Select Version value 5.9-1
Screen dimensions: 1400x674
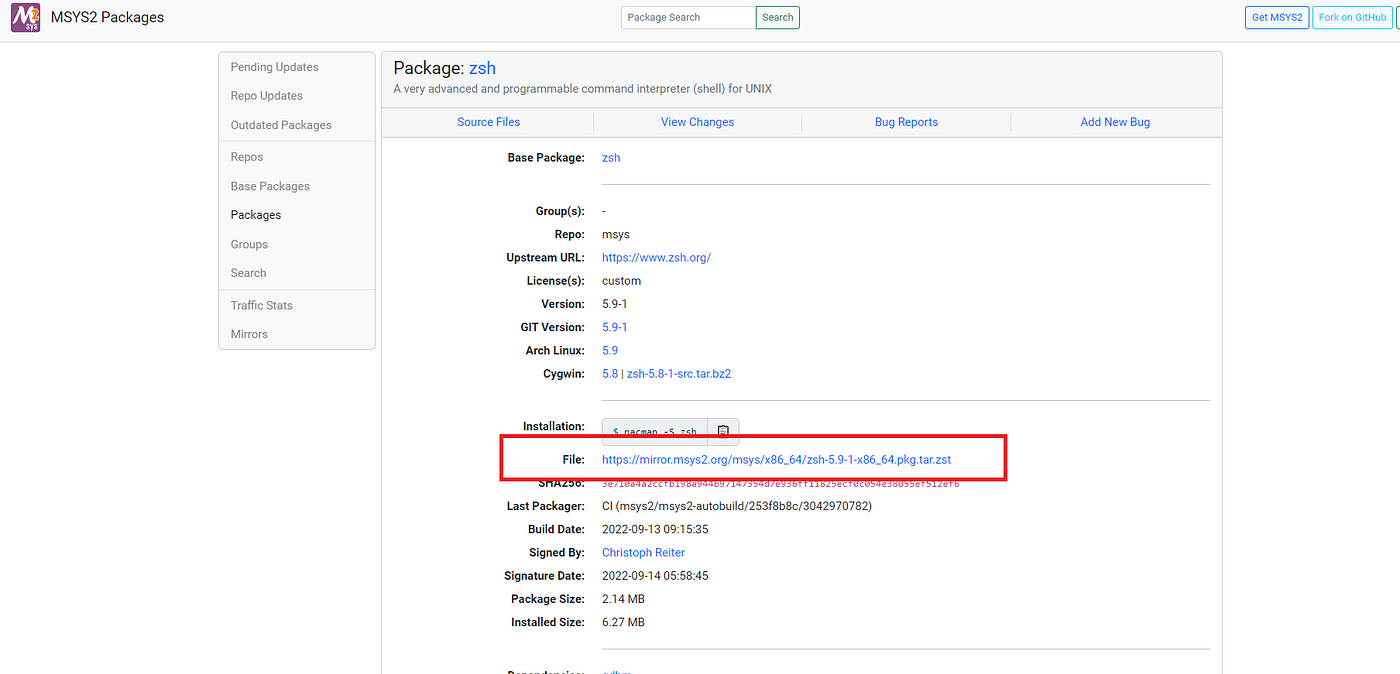pos(614,304)
